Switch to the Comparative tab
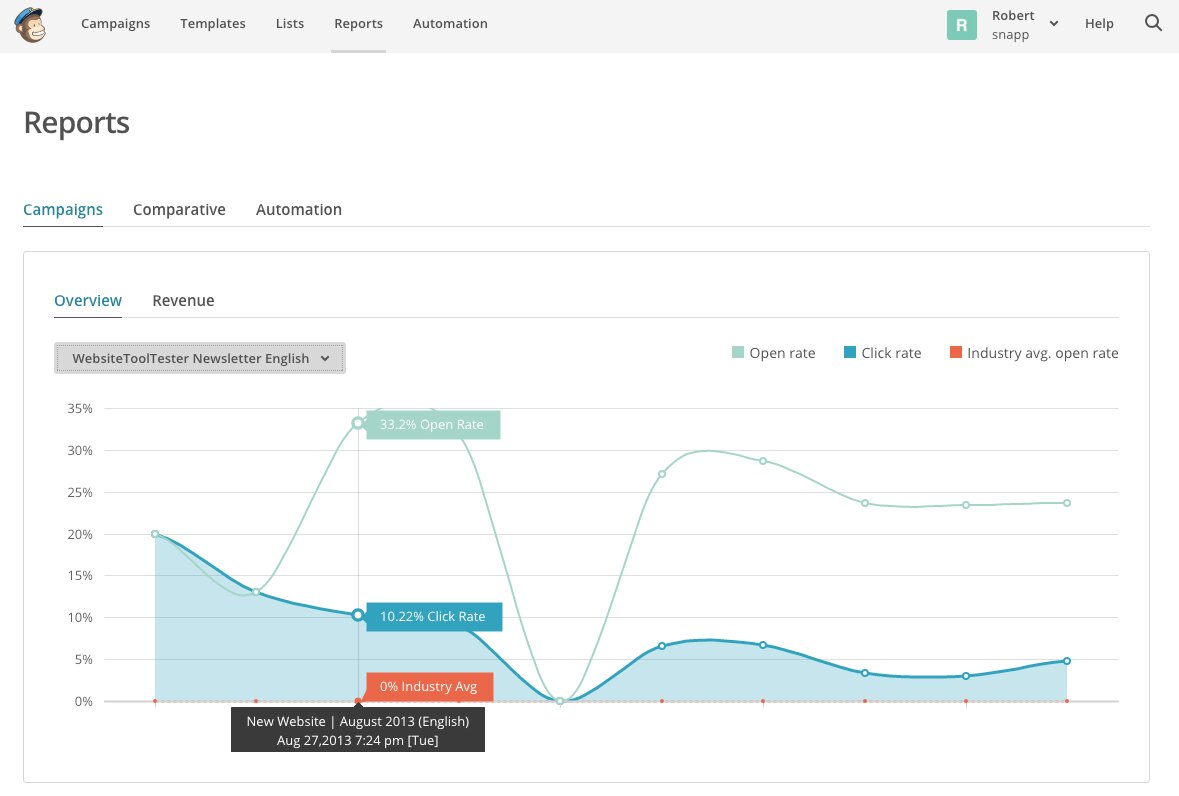Screen dimensions: 1179x796 point(179,209)
